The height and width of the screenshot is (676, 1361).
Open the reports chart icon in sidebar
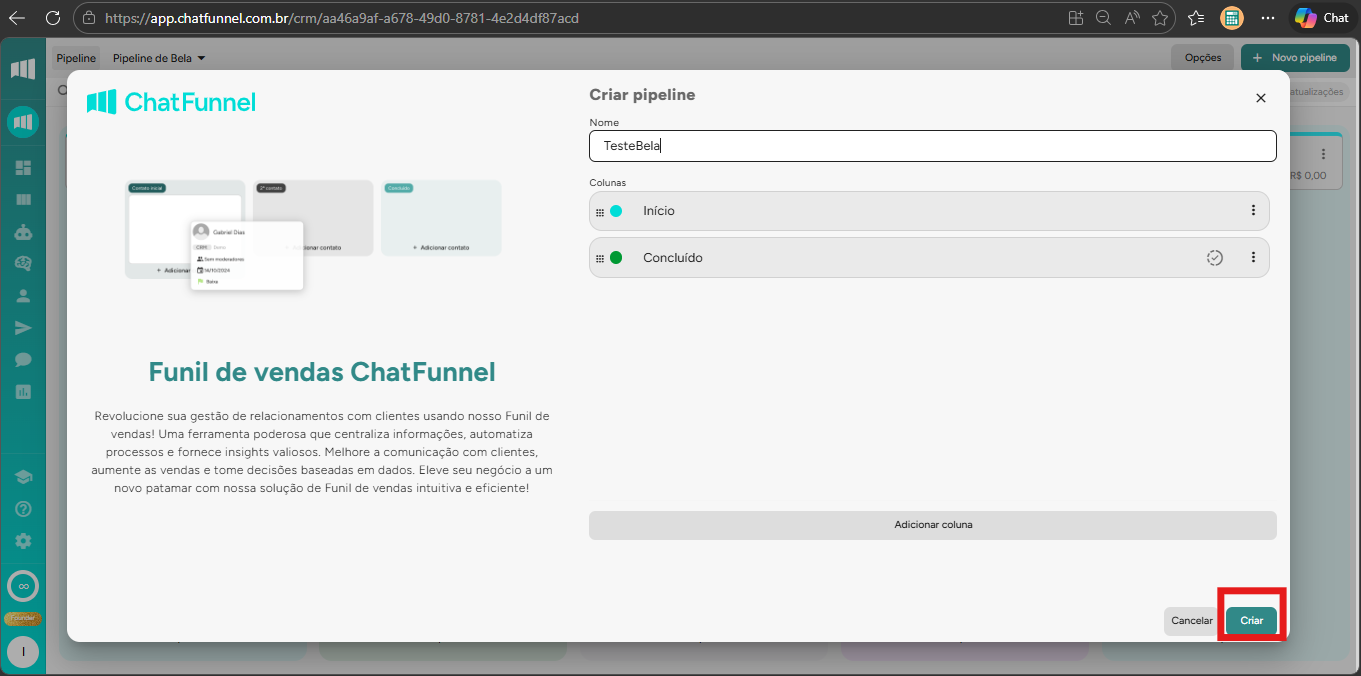[23, 392]
